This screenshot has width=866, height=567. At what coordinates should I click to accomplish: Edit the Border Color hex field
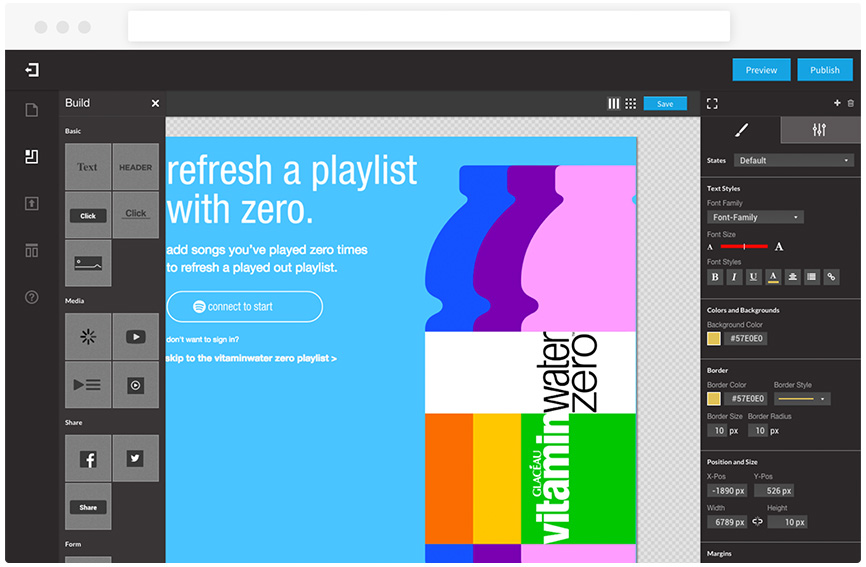point(746,399)
